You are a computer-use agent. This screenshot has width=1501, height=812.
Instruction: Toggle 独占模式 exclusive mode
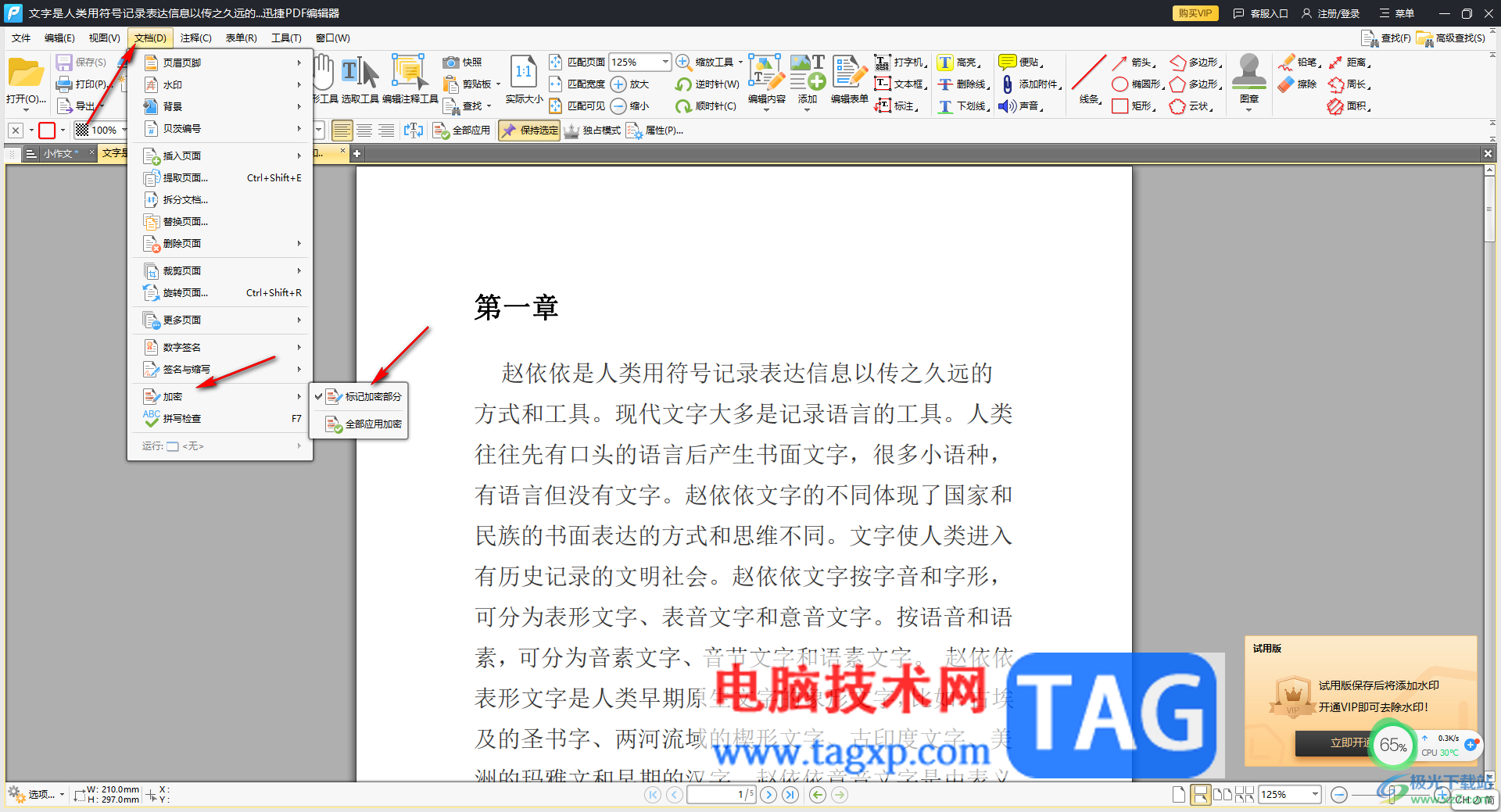(593, 131)
